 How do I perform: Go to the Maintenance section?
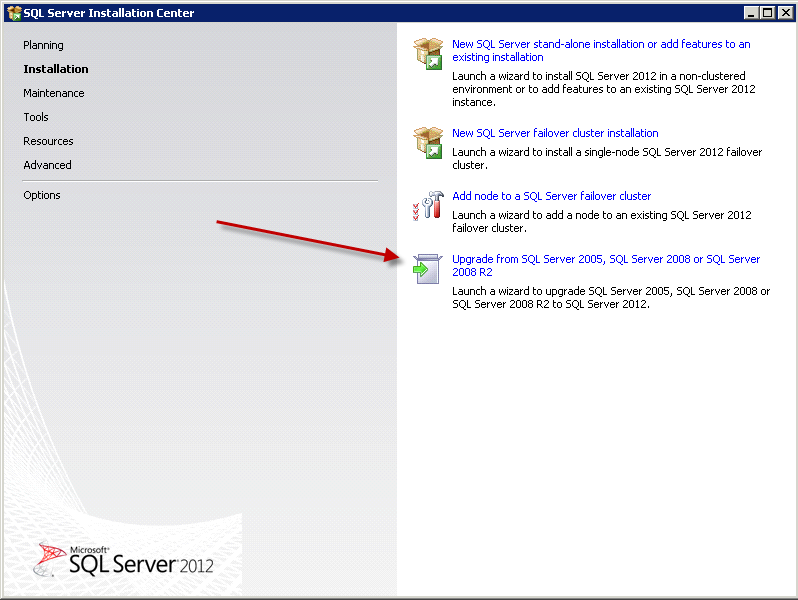(53, 93)
